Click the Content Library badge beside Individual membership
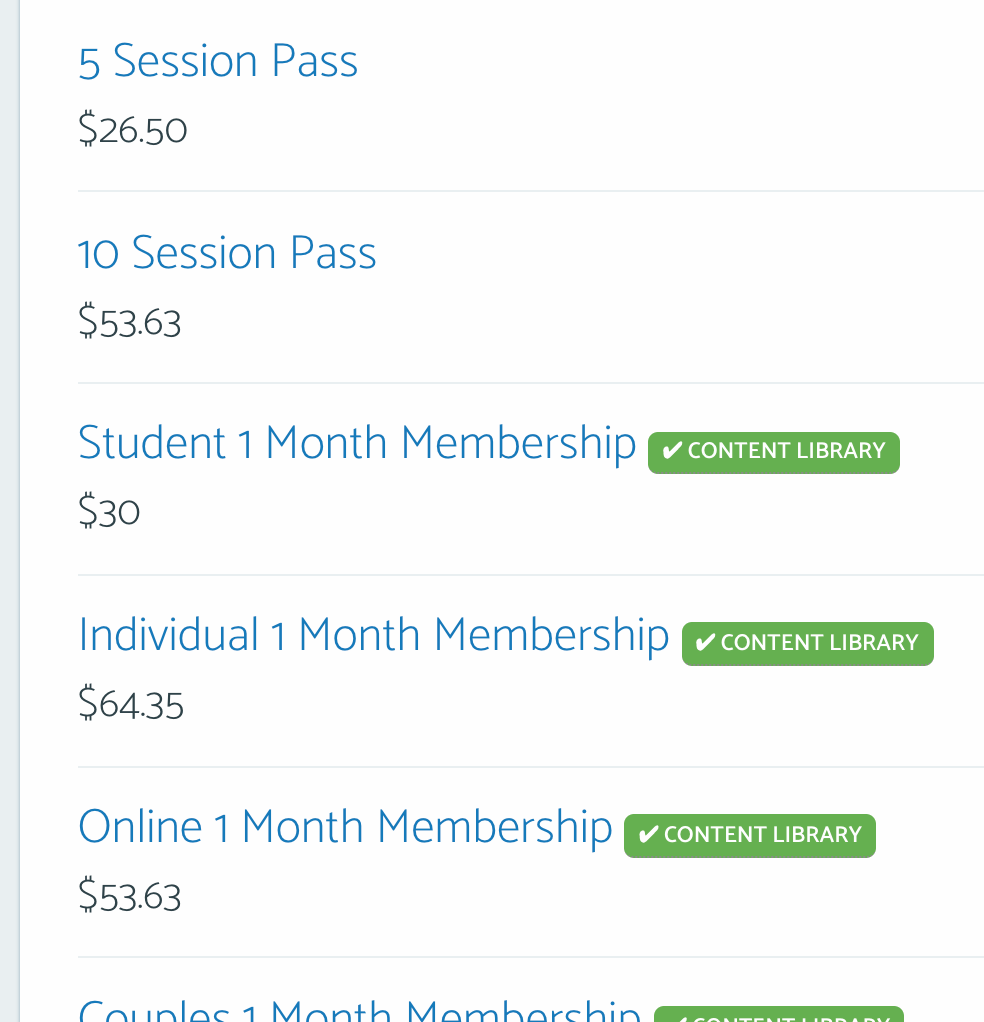Viewport: 984px width, 1022px height. 807,644
